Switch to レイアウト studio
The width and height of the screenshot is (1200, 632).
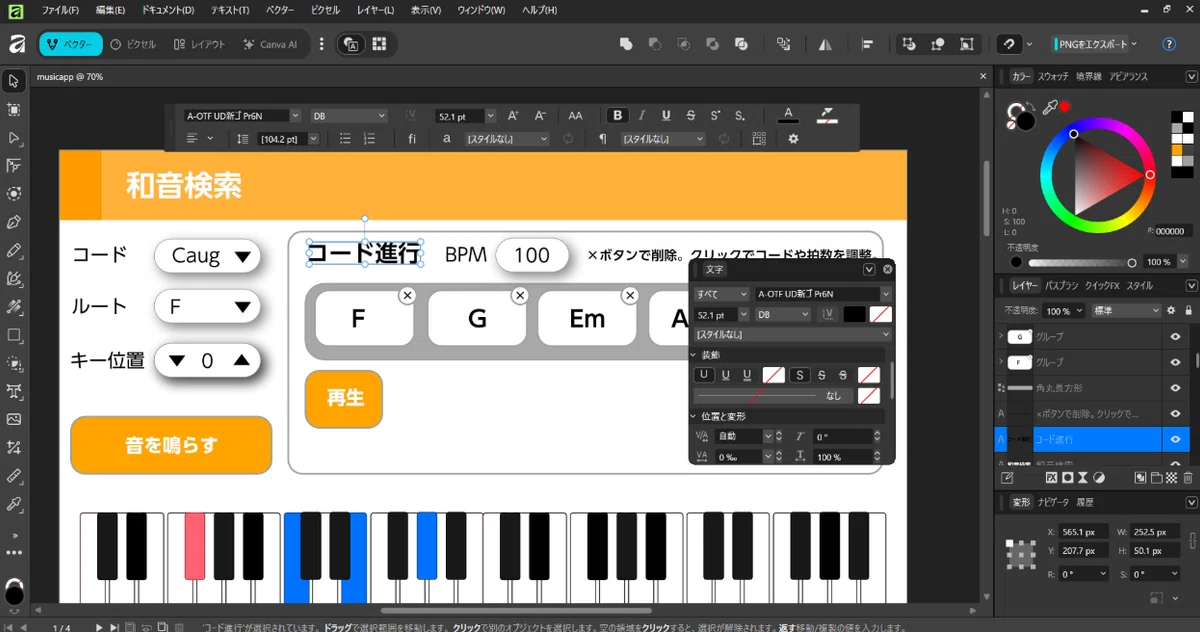click(200, 44)
